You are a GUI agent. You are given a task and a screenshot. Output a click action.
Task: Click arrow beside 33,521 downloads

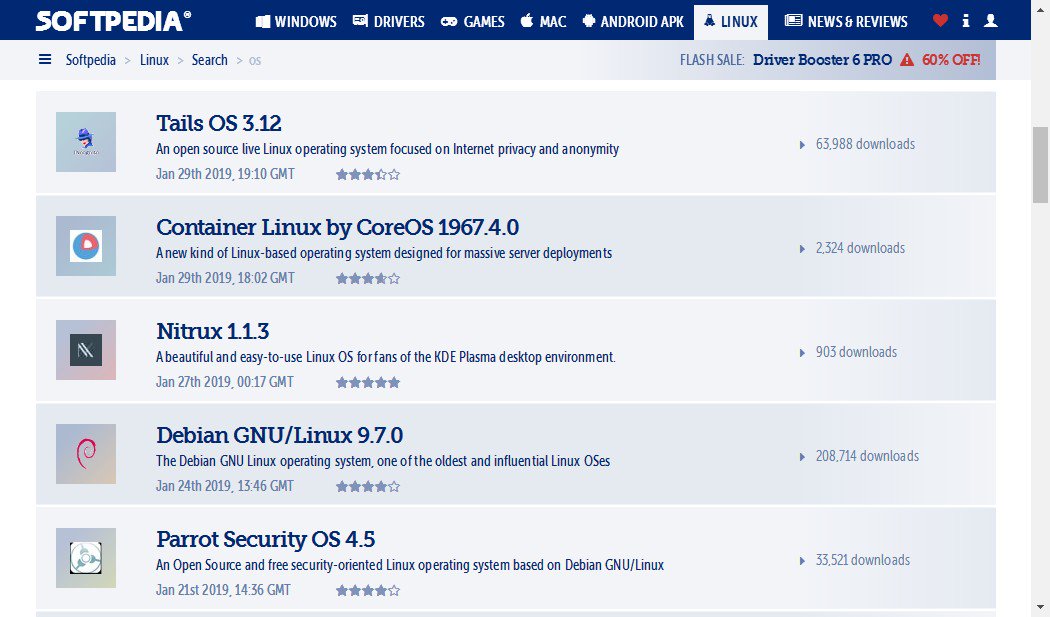point(802,560)
